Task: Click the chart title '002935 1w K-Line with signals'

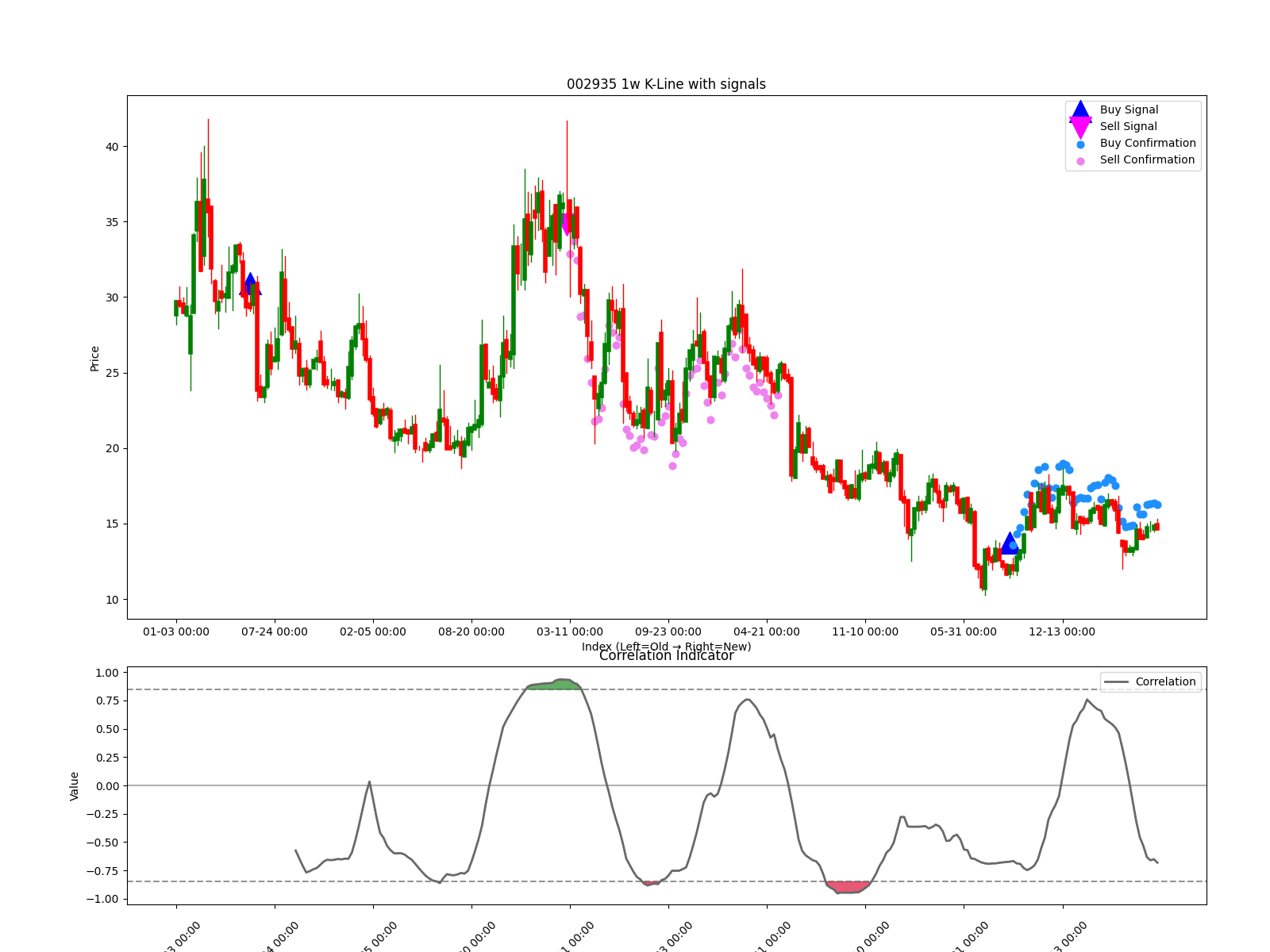Action: (x=666, y=84)
